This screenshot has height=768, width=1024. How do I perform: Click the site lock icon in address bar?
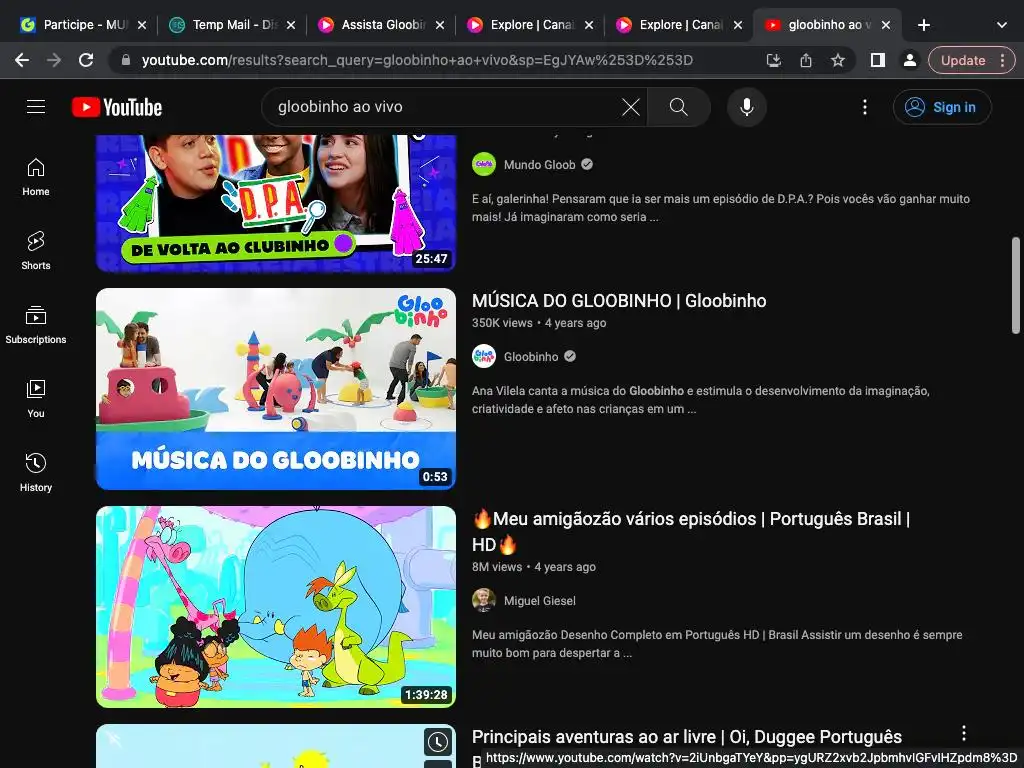(x=126, y=60)
